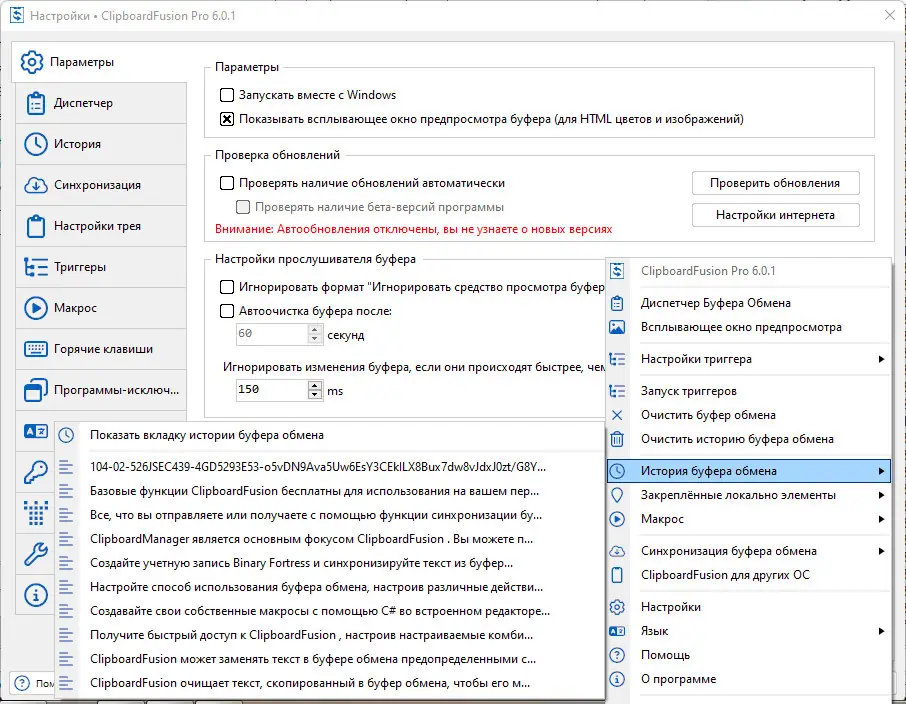Uncheck the buffer preview popup checkbox
This screenshot has width=906, height=704.
pyautogui.click(x=227, y=119)
